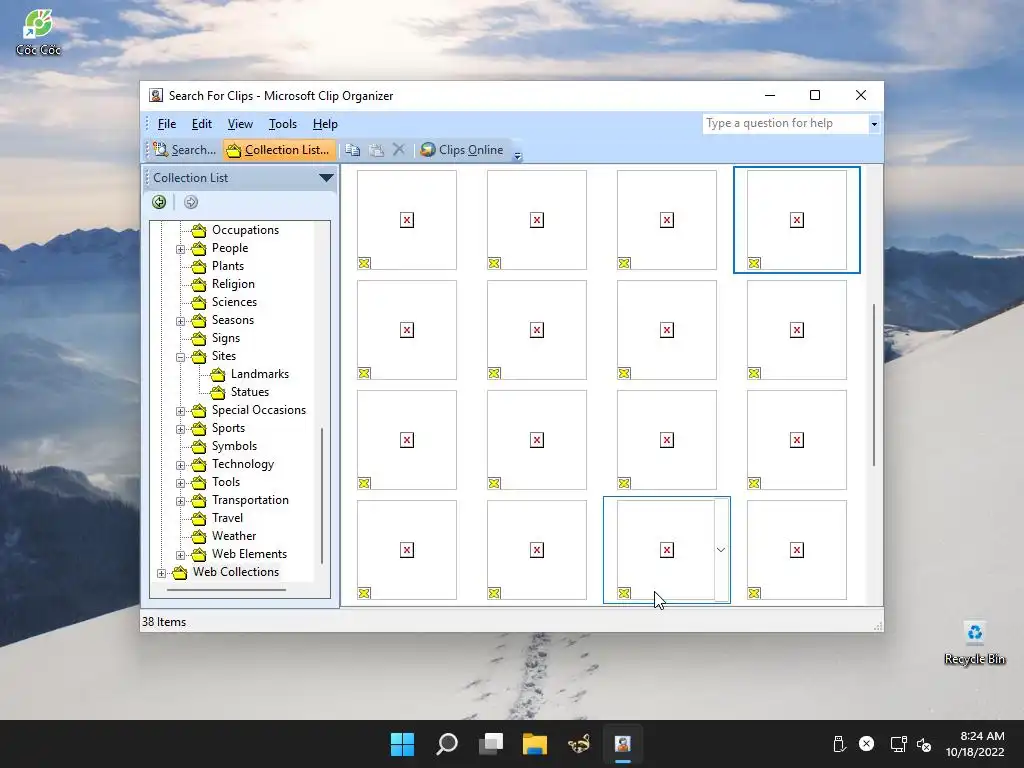Click the Copy toolbar icon
1024x768 pixels.
(353, 150)
